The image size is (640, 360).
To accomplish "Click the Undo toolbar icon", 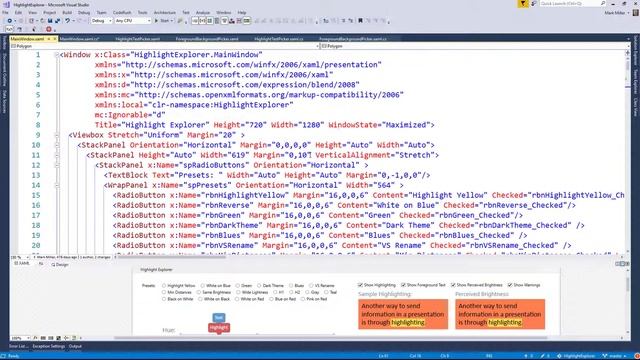I will pos(67,20).
